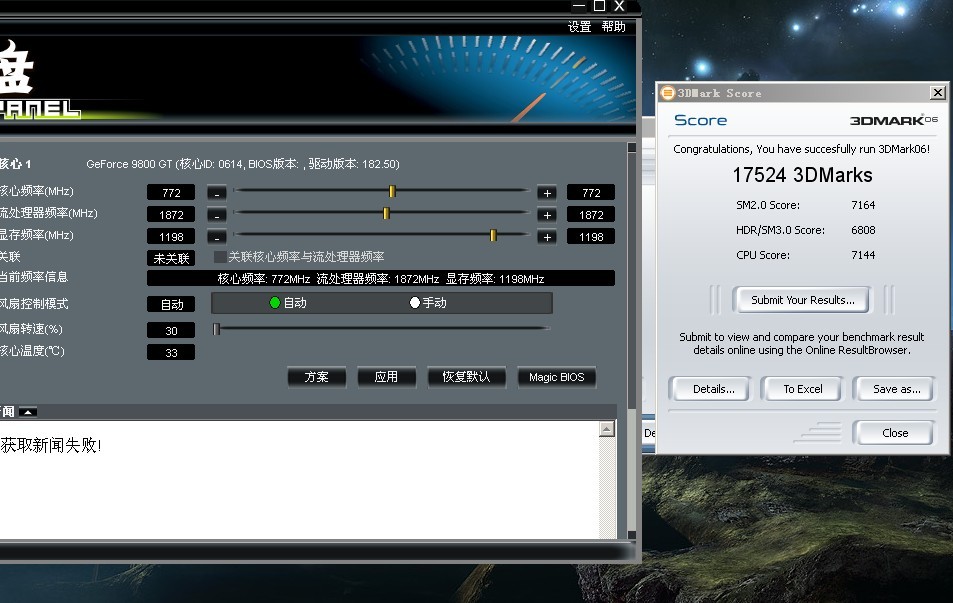Select automatic (自动) fan control mode
953x603 pixels.
(x=276, y=303)
